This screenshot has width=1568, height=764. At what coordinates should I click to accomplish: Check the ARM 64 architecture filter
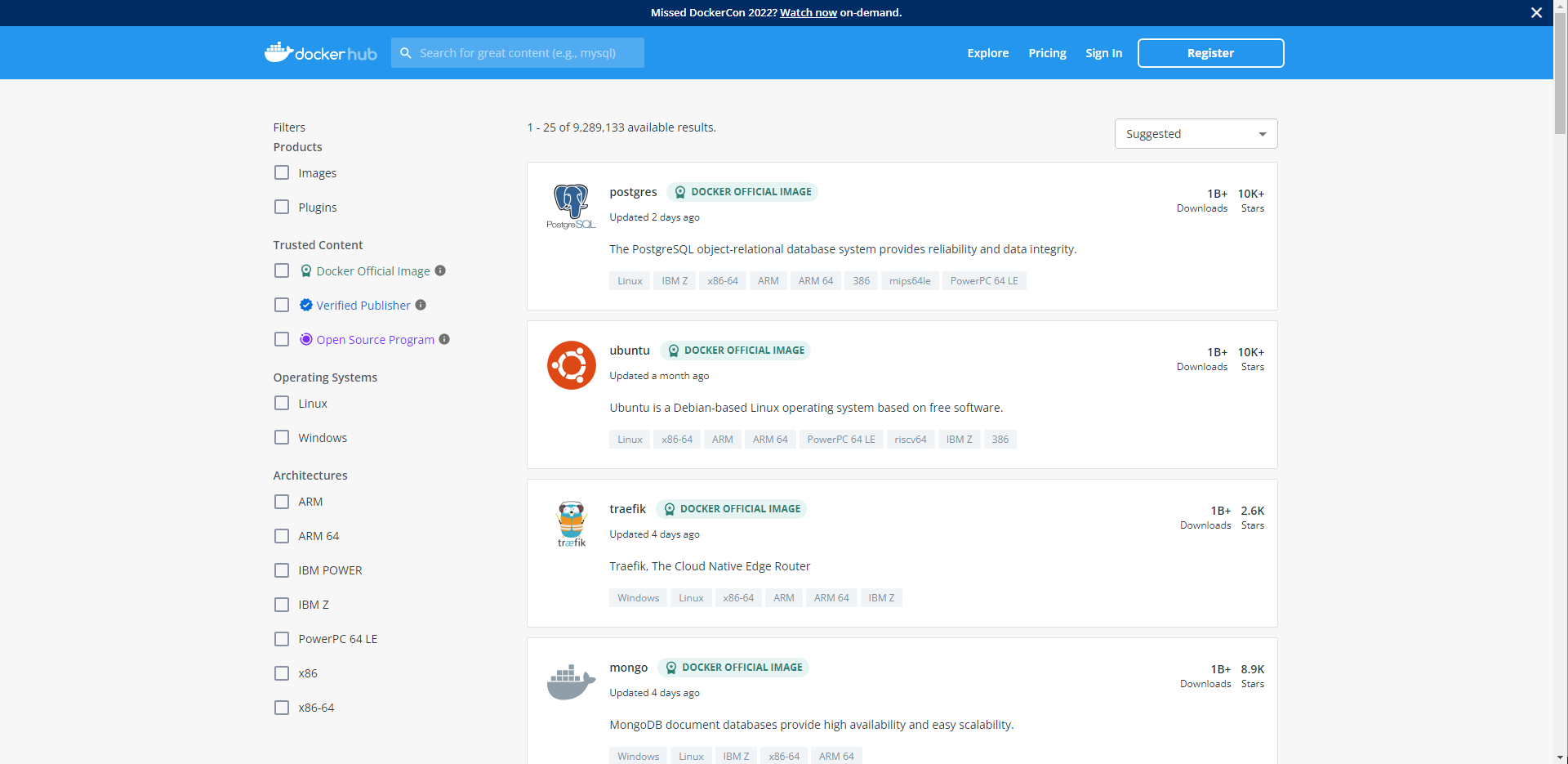[282, 536]
